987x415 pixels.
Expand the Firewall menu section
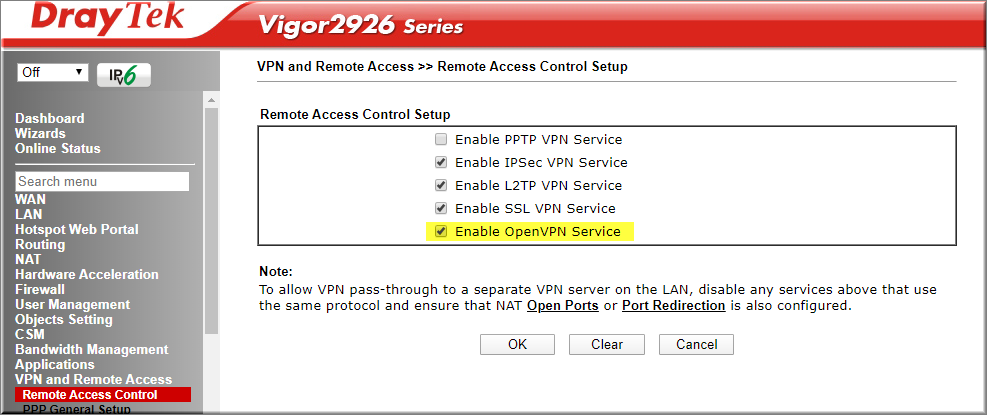(40, 290)
